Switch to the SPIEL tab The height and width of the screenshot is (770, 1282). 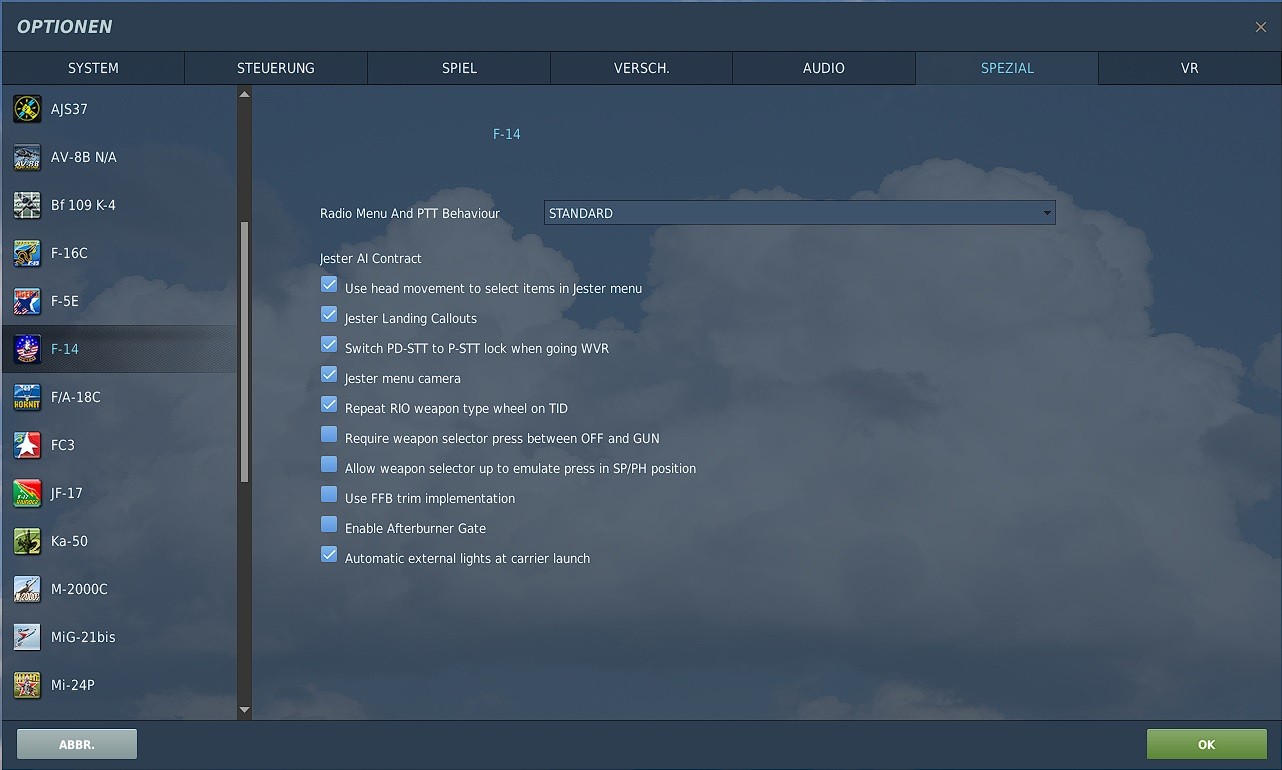click(x=459, y=68)
